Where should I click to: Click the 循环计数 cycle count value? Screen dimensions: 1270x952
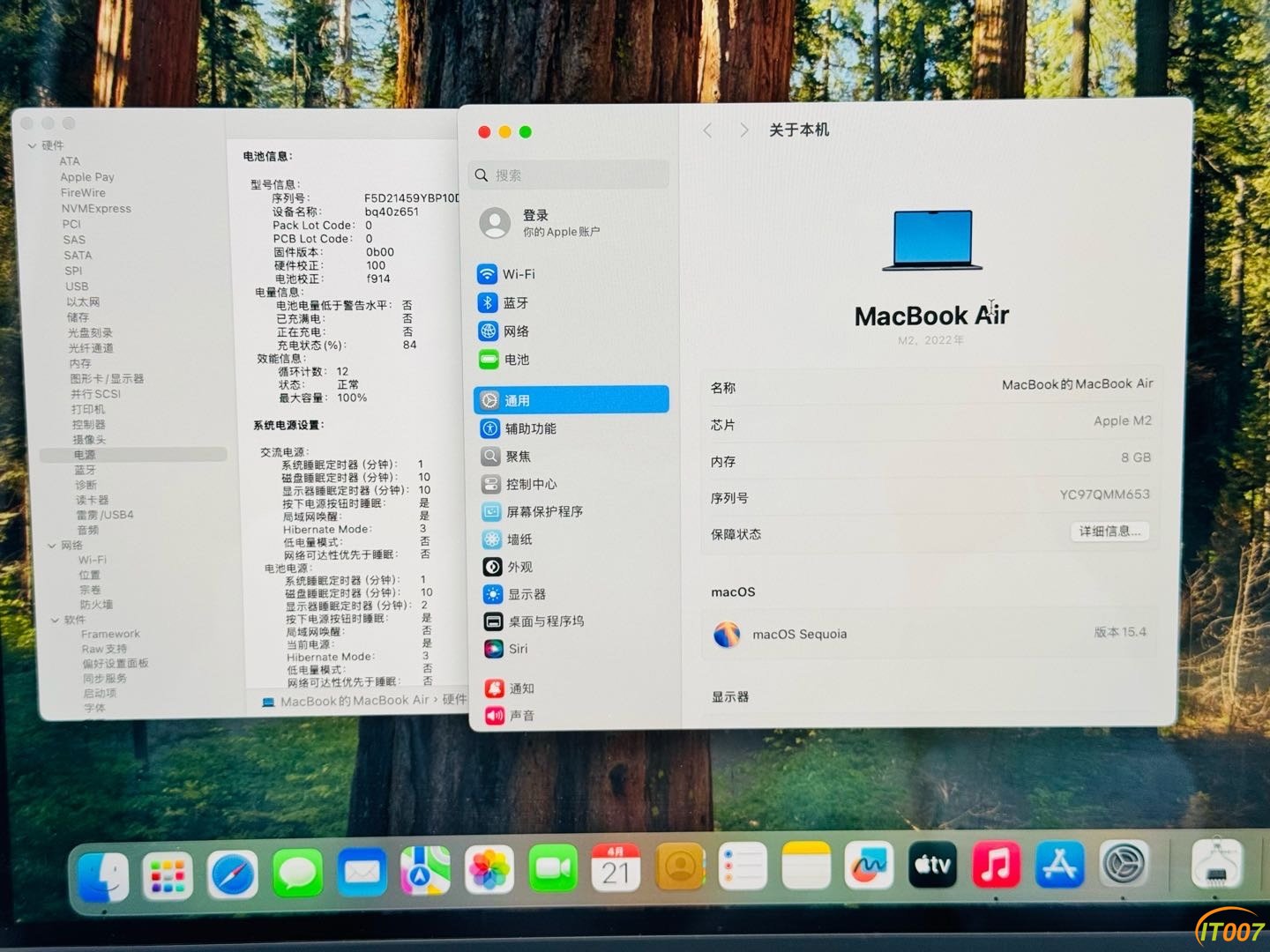point(342,372)
